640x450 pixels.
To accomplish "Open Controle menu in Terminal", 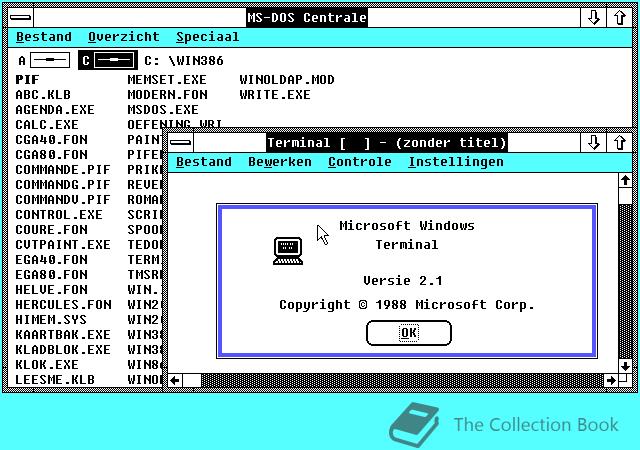I will point(360,162).
